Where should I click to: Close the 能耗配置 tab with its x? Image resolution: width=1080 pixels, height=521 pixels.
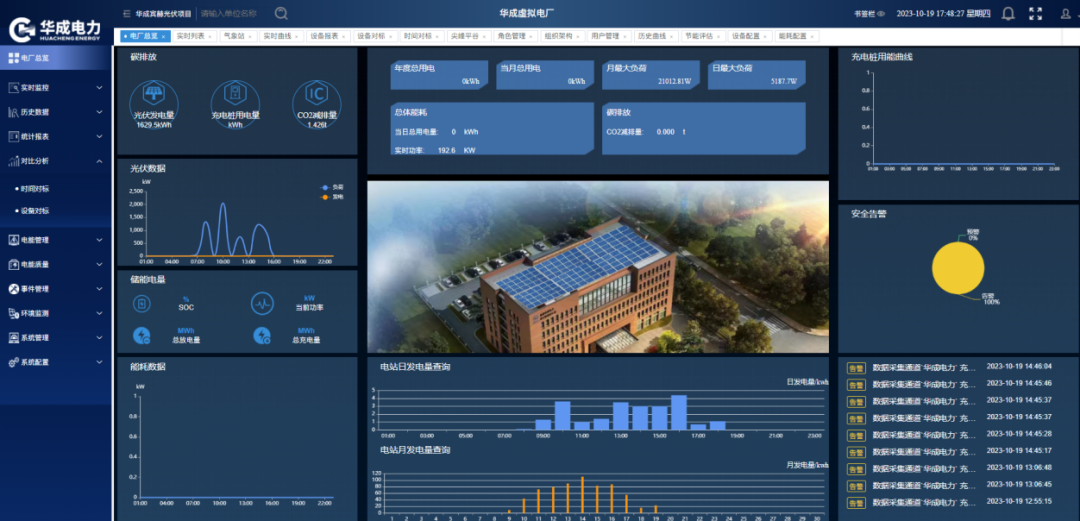[x=812, y=37]
